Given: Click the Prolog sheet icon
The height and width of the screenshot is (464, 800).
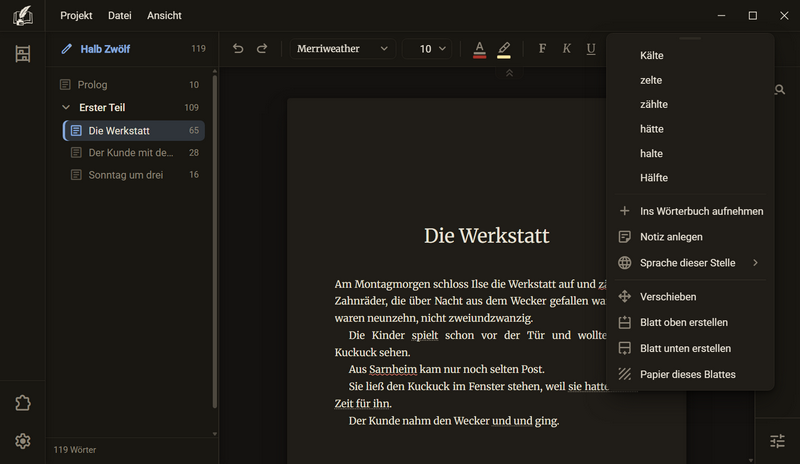Looking at the screenshot, I should coord(65,85).
